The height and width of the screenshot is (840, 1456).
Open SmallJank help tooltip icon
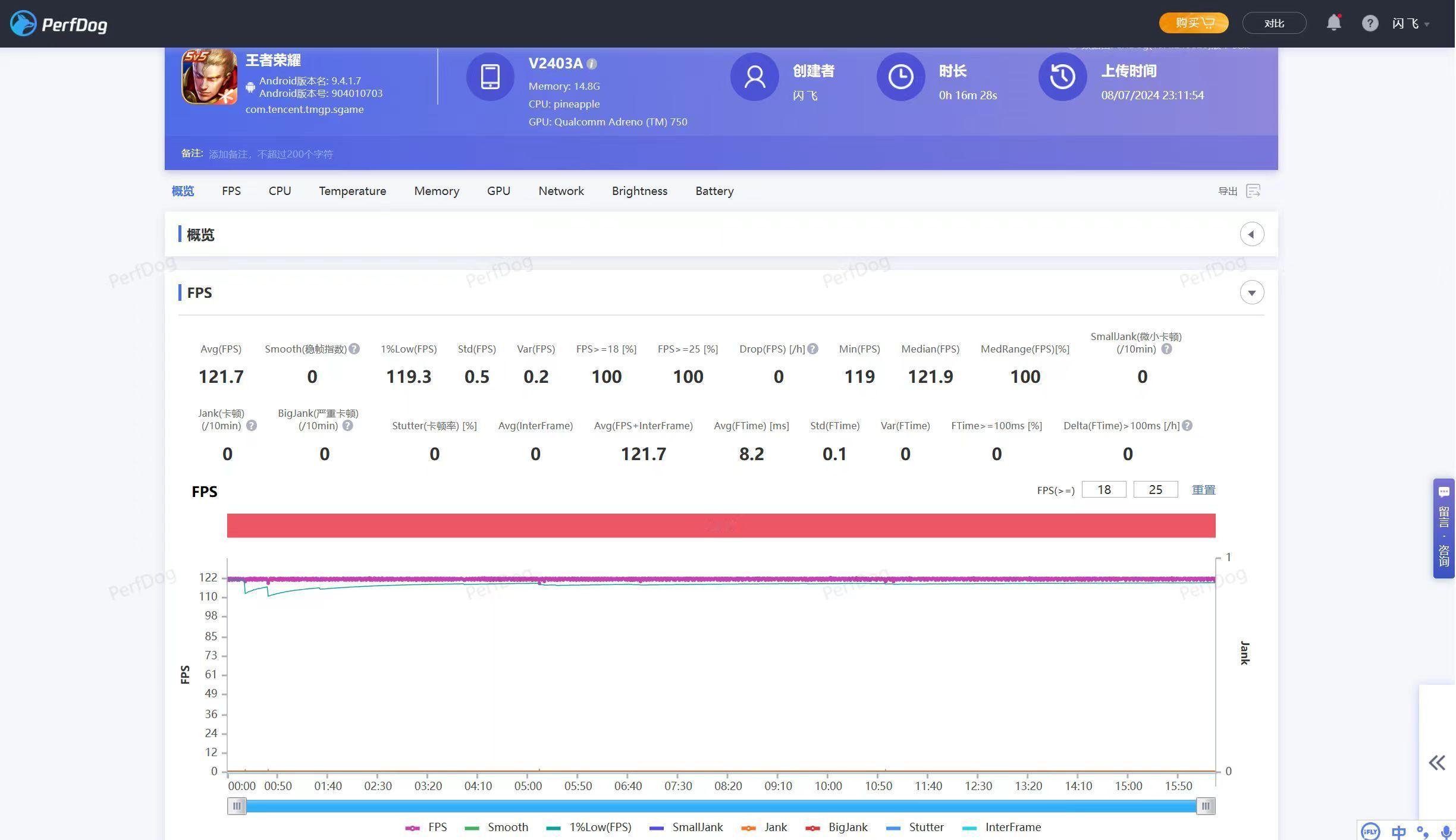(1166, 349)
